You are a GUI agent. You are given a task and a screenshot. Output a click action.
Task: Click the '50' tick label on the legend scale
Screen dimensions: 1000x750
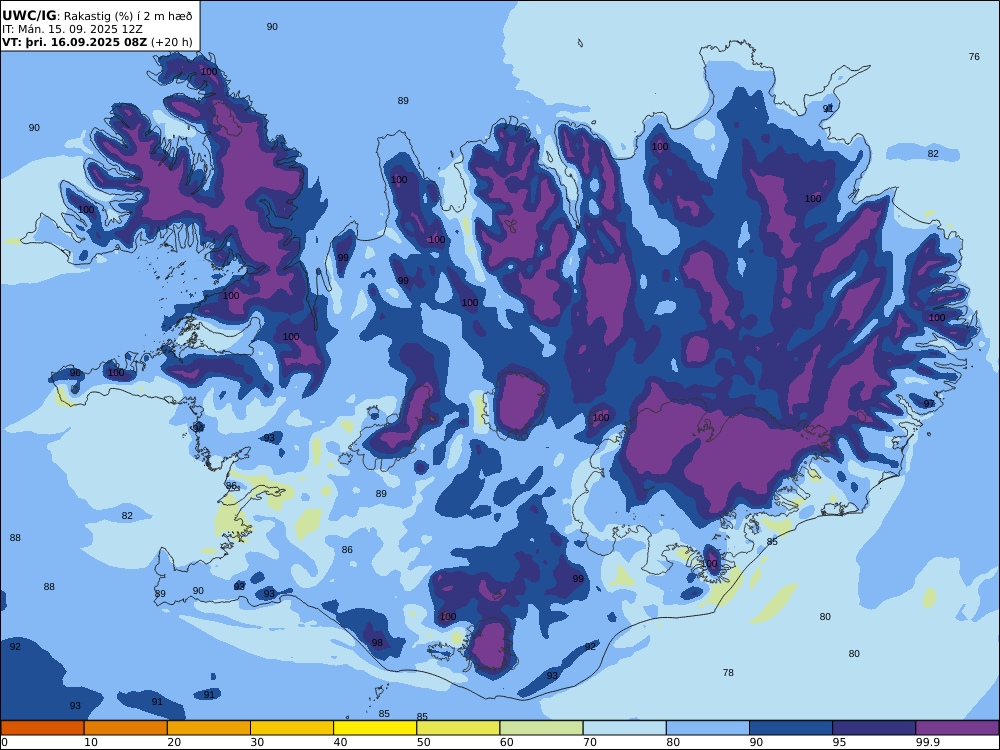click(423, 742)
